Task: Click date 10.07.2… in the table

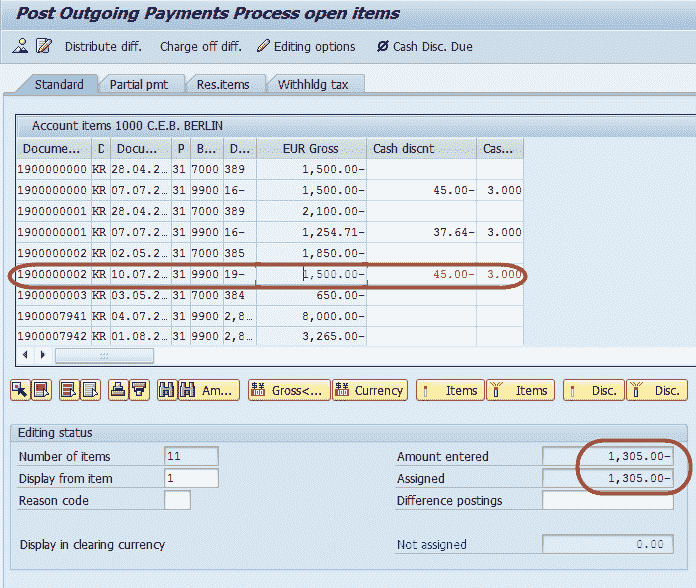Action: [x=140, y=274]
